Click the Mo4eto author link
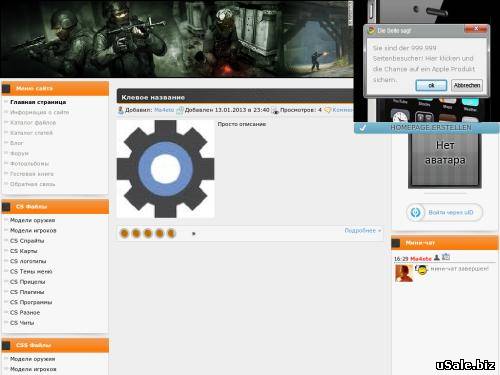500x375 pixels. click(x=164, y=110)
